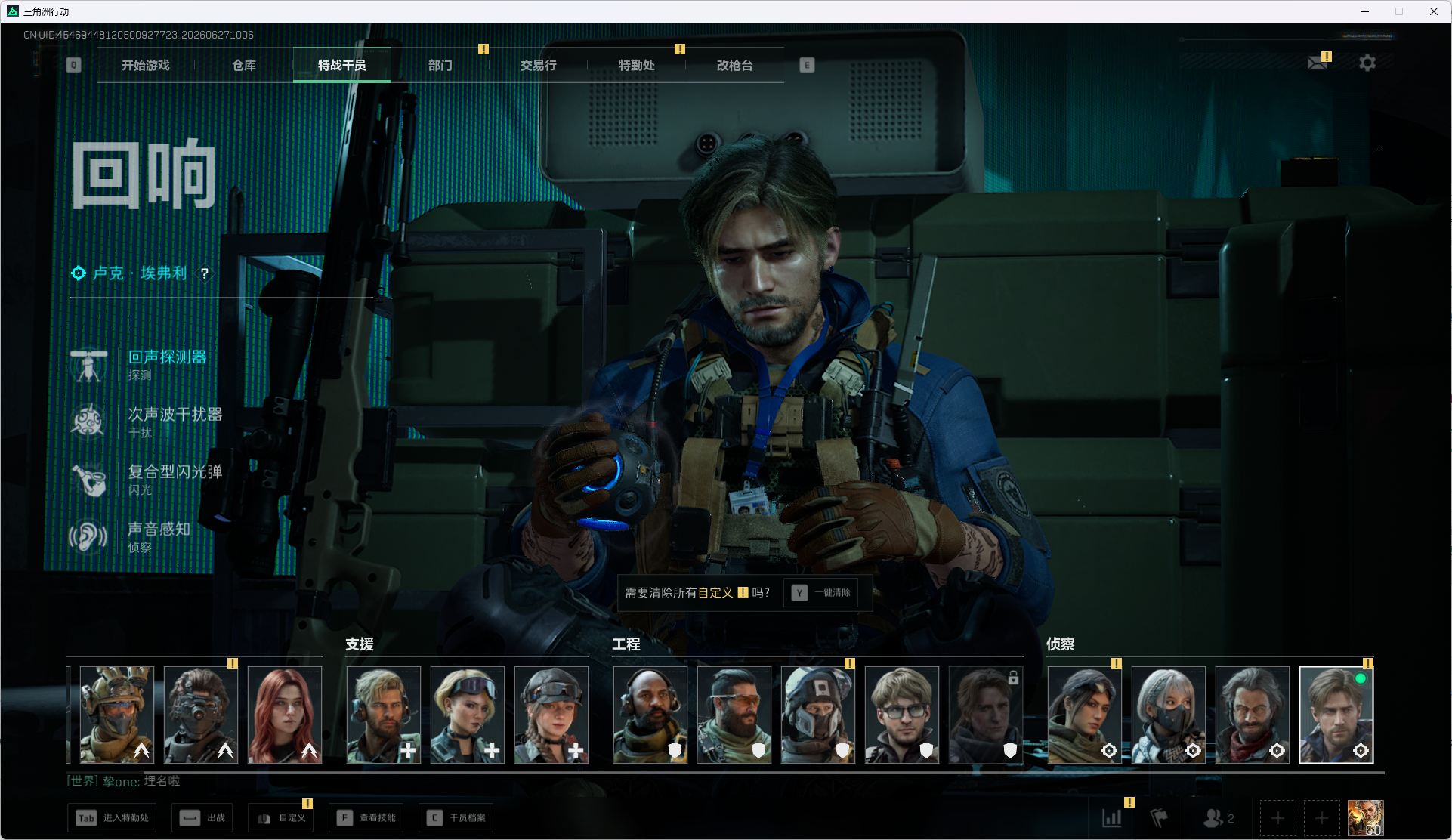
Task: Select the silver-haired masked recon portrait
Action: (x=1169, y=715)
